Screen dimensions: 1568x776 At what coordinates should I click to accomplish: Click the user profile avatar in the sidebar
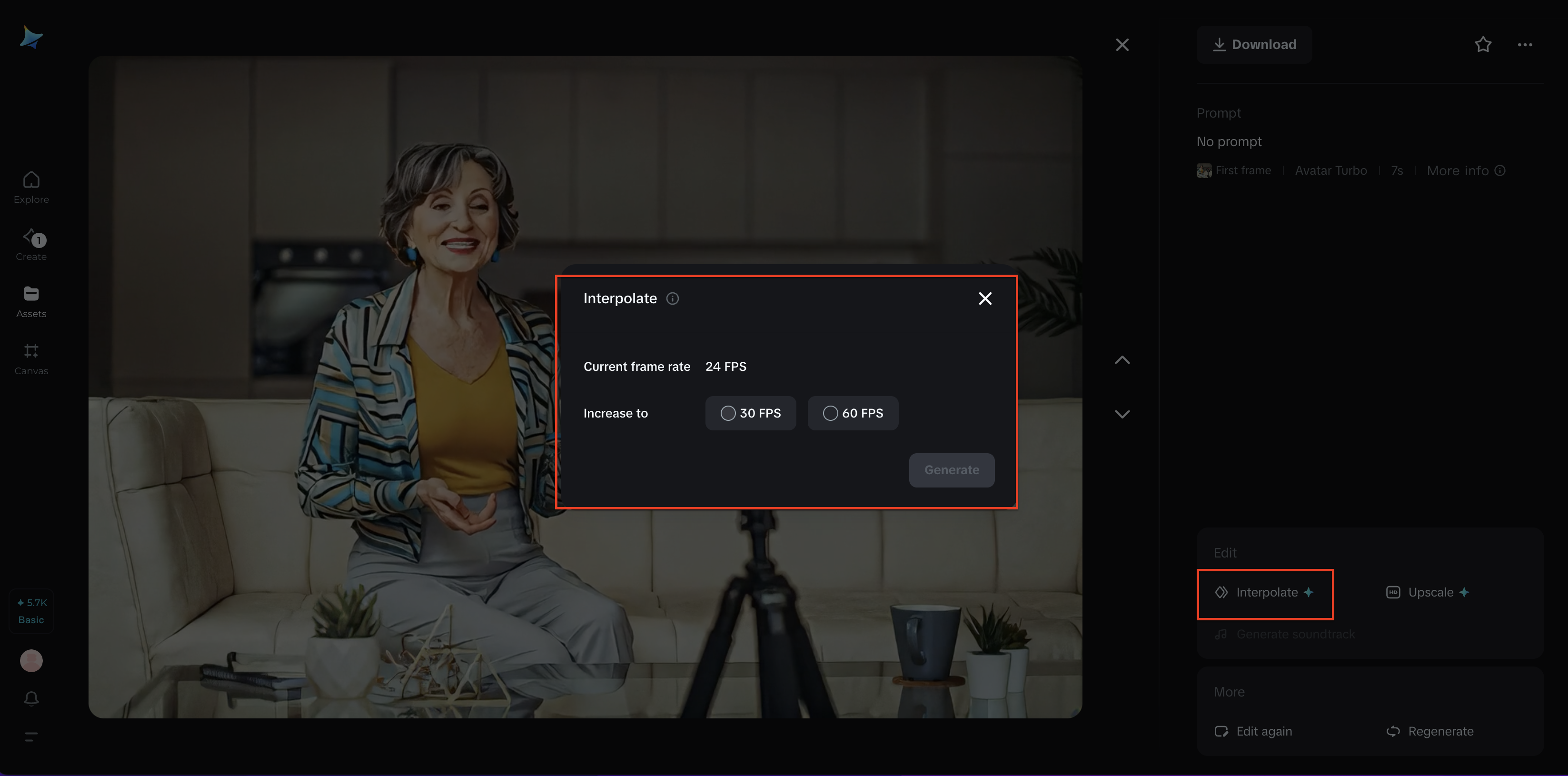(x=31, y=660)
